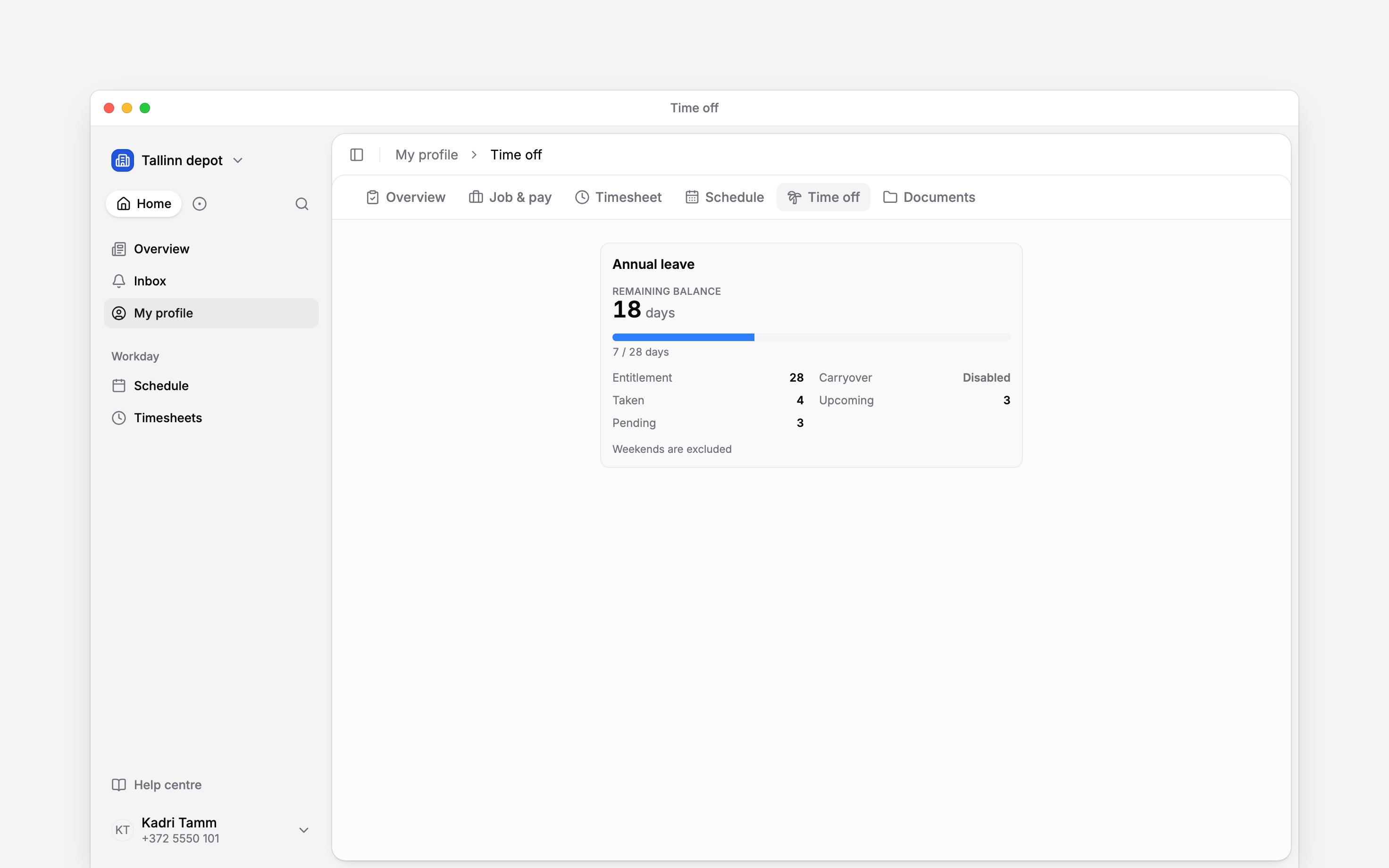Click the KT avatar circle

[x=122, y=830]
